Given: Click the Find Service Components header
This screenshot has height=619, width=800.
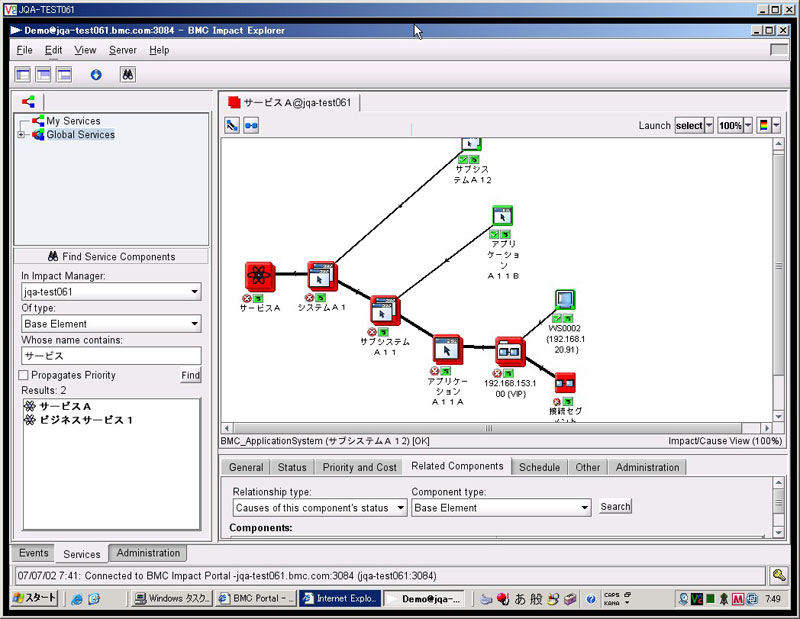Looking at the screenshot, I should 111,257.
